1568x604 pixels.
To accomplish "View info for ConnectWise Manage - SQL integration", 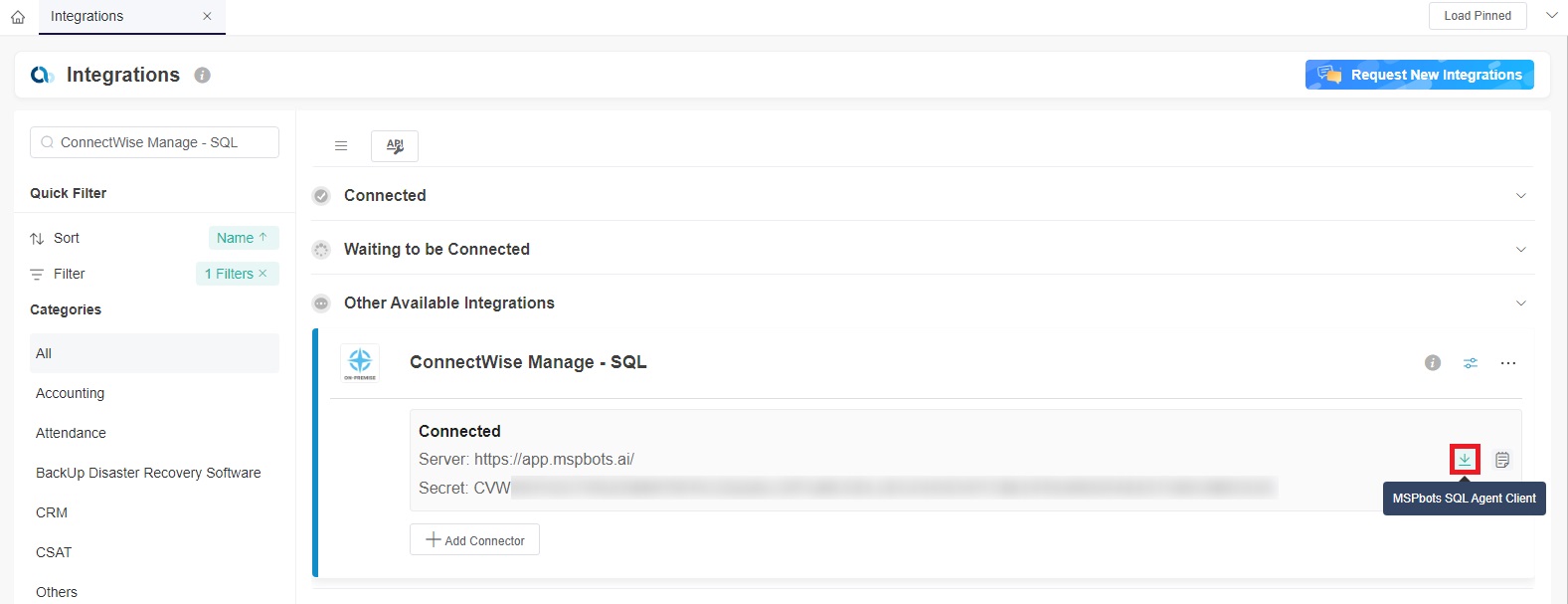I will coord(1431,362).
